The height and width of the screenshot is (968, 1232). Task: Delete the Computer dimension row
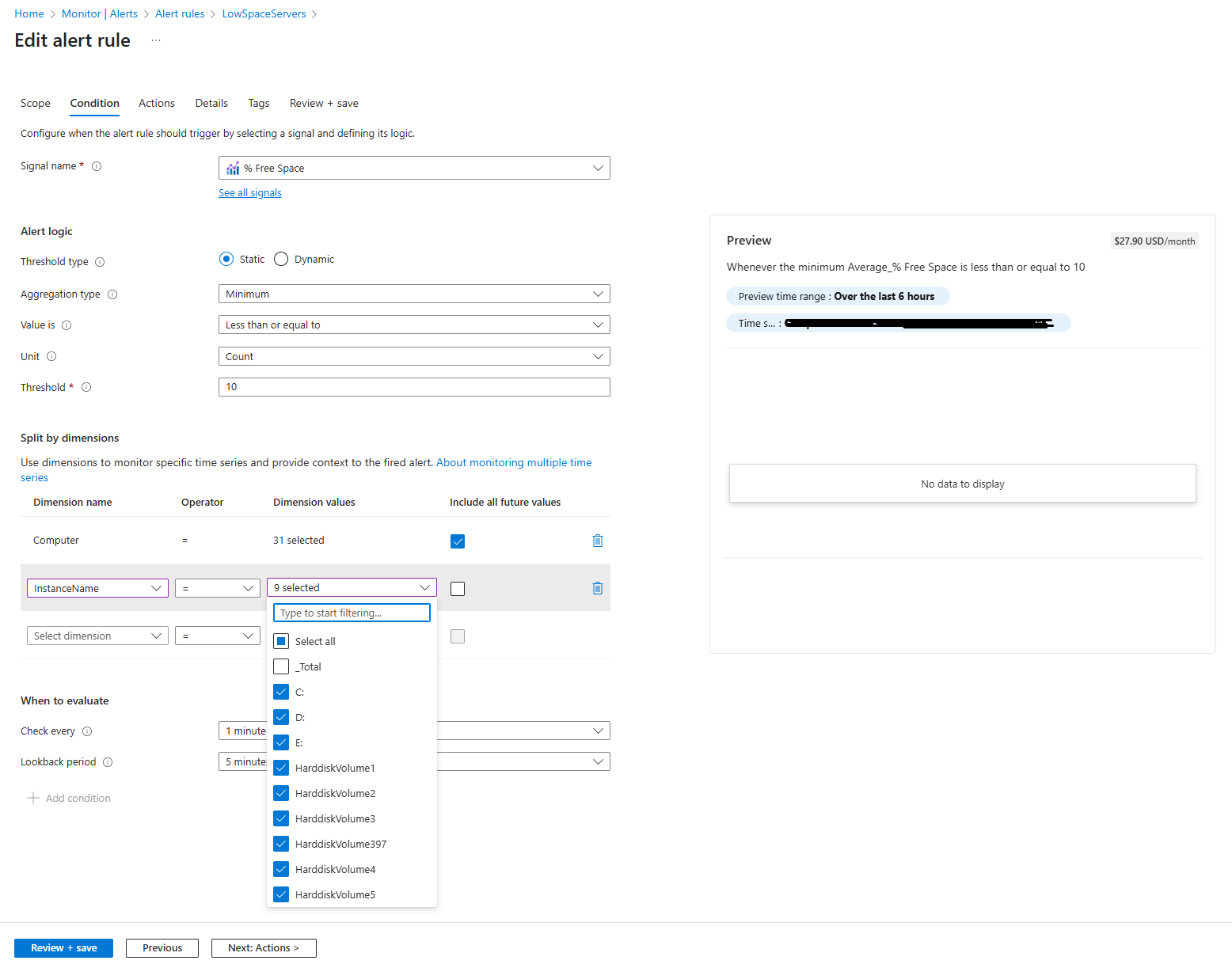(x=598, y=541)
